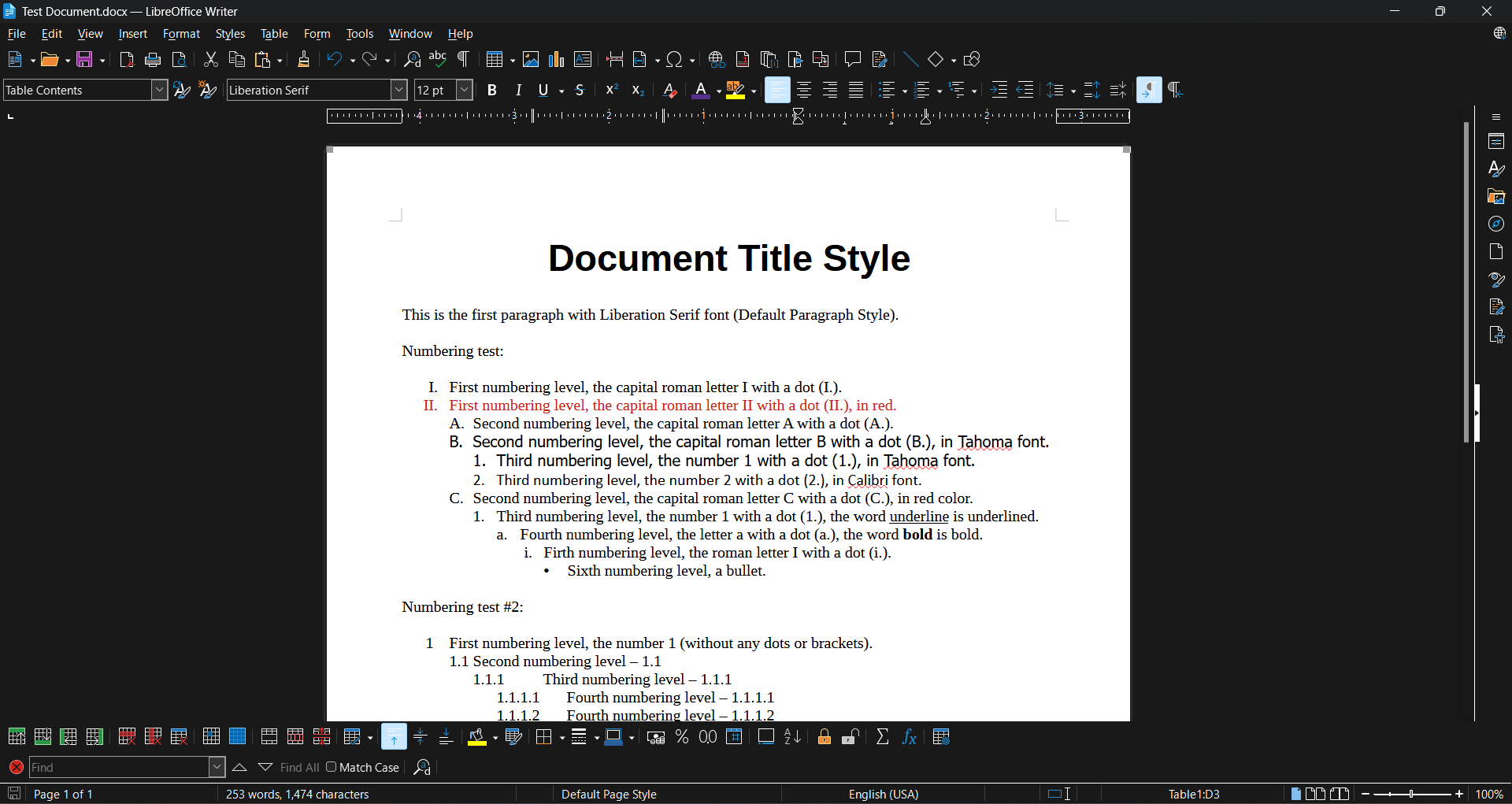Open the File menu

[x=17, y=34]
